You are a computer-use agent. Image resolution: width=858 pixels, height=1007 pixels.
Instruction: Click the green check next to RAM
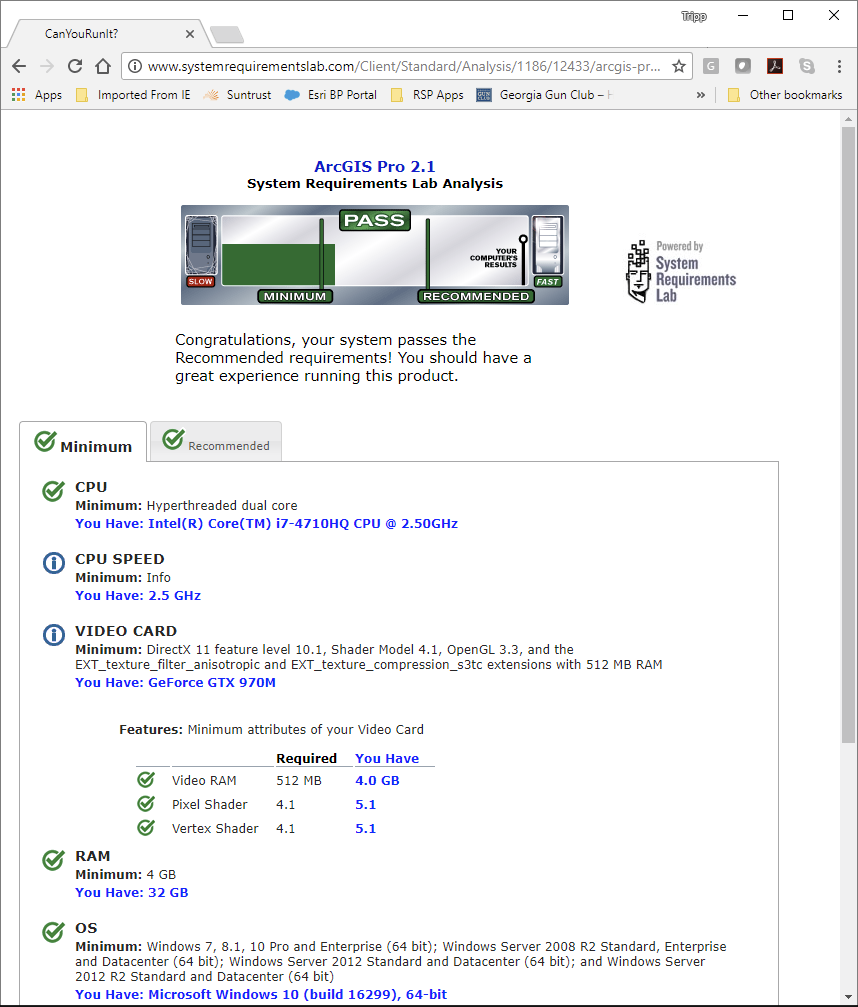tap(53, 859)
